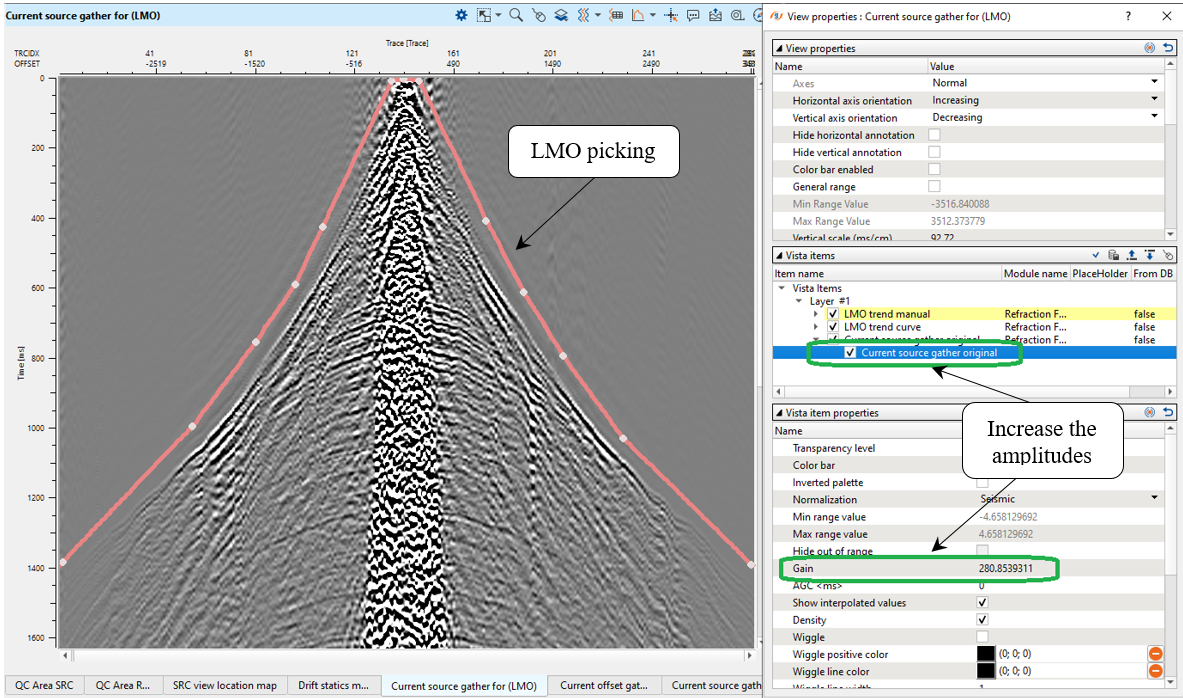Open the Normalization dropdown
Image resolution: width=1183 pixels, height=698 pixels.
pos(1154,499)
